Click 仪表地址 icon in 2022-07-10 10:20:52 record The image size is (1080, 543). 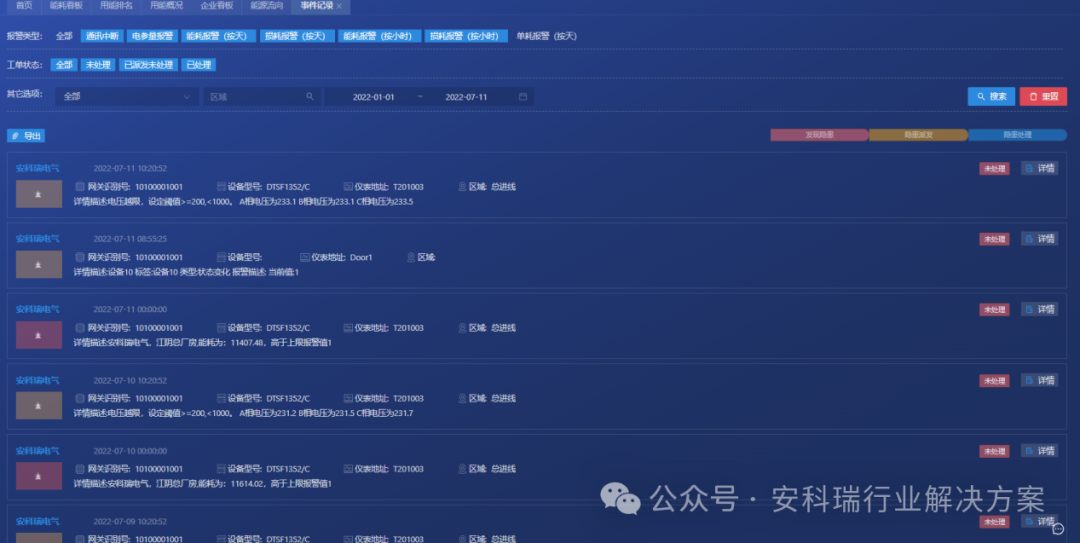pos(348,398)
